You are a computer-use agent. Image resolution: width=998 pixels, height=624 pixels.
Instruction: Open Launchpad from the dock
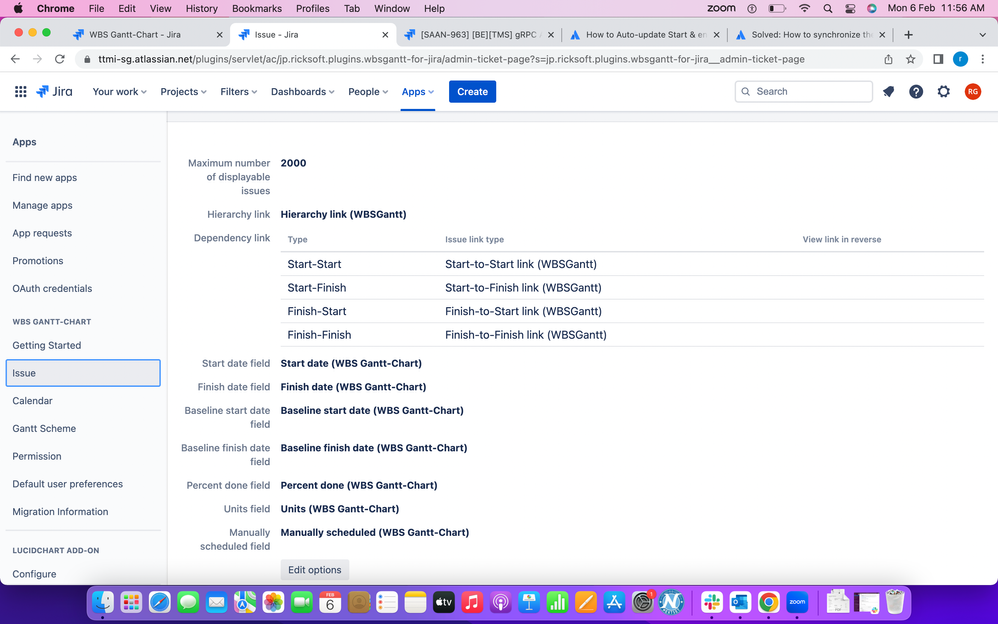(131, 602)
